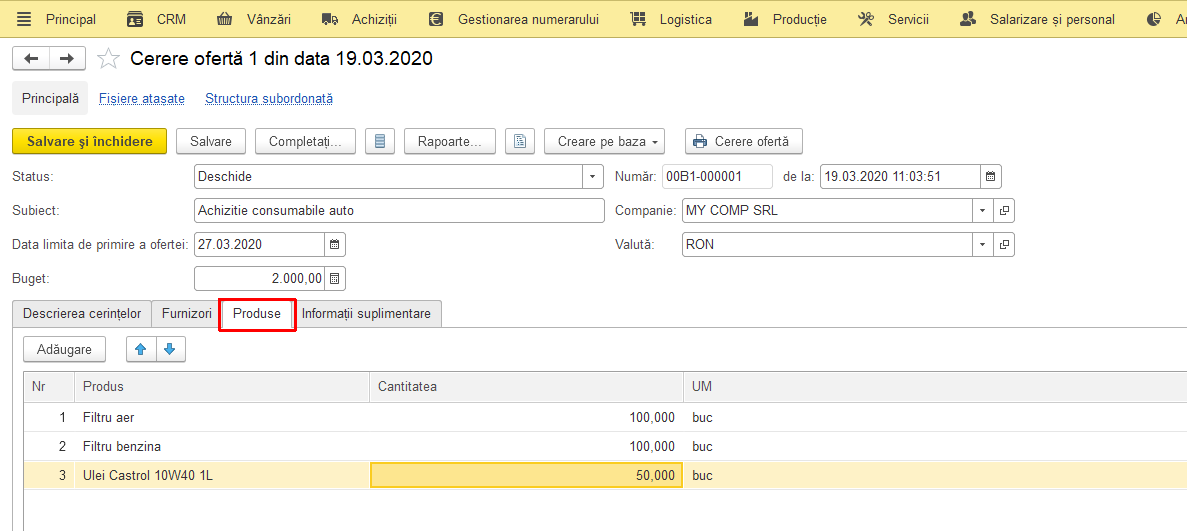Open the hamburger main menu icon
Image resolution: width=1187 pixels, height=531 pixels.
(x=24, y=19)
